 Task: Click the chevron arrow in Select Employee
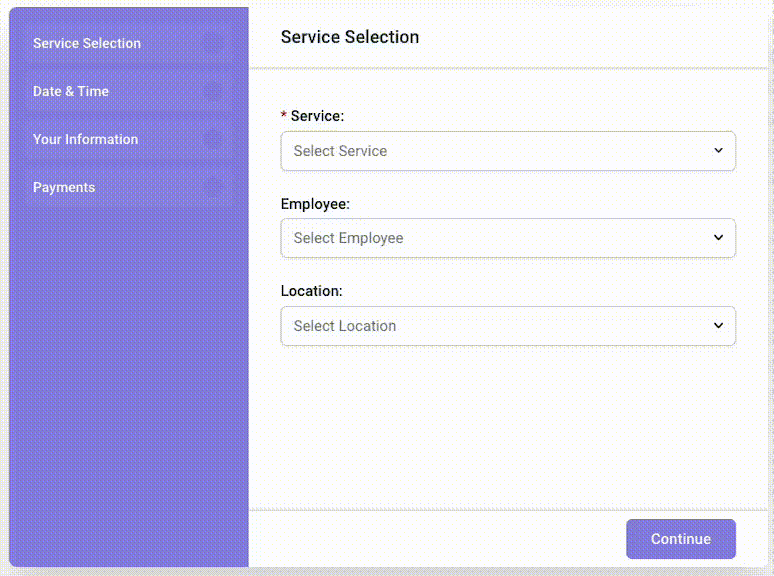coord(718,238)
